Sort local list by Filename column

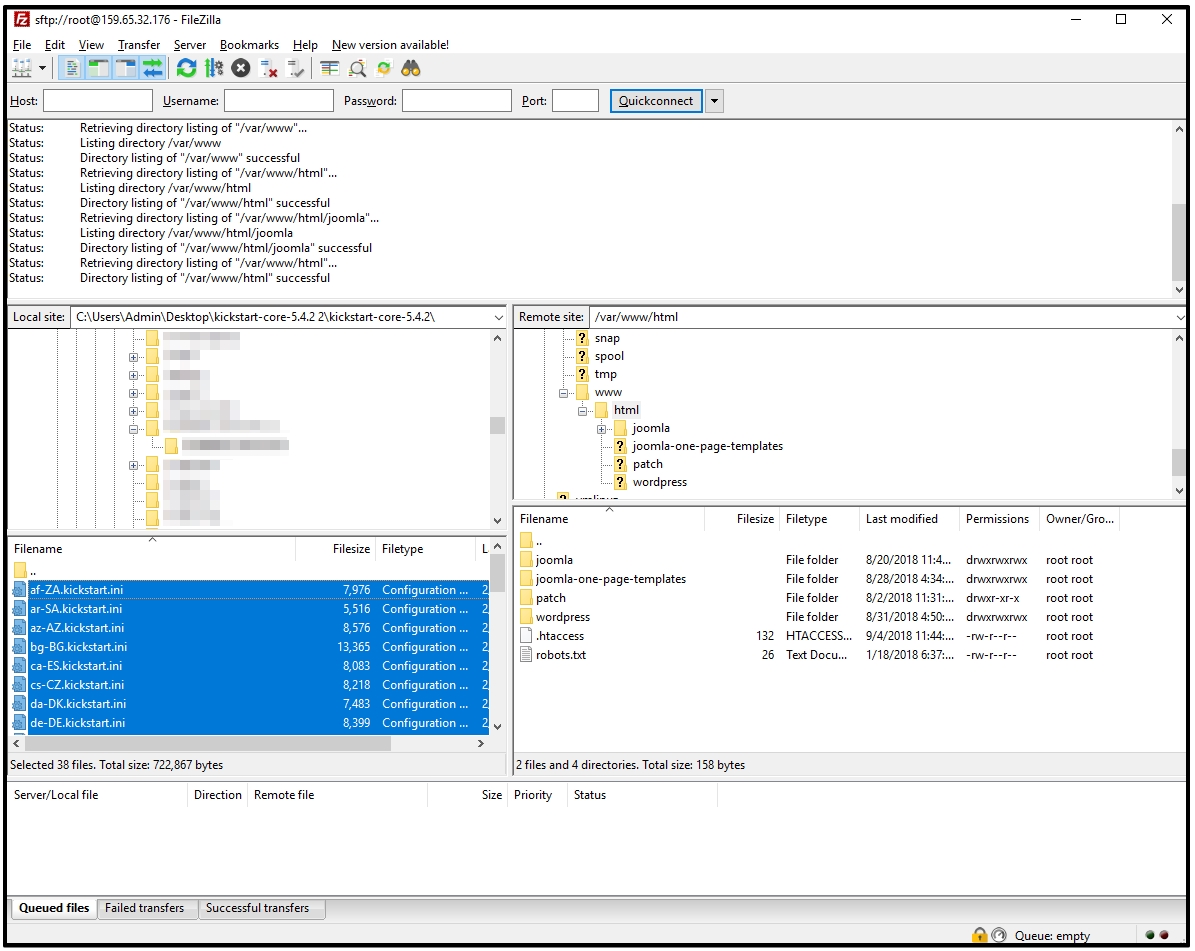pyautogui.click(x=151, y=549)
